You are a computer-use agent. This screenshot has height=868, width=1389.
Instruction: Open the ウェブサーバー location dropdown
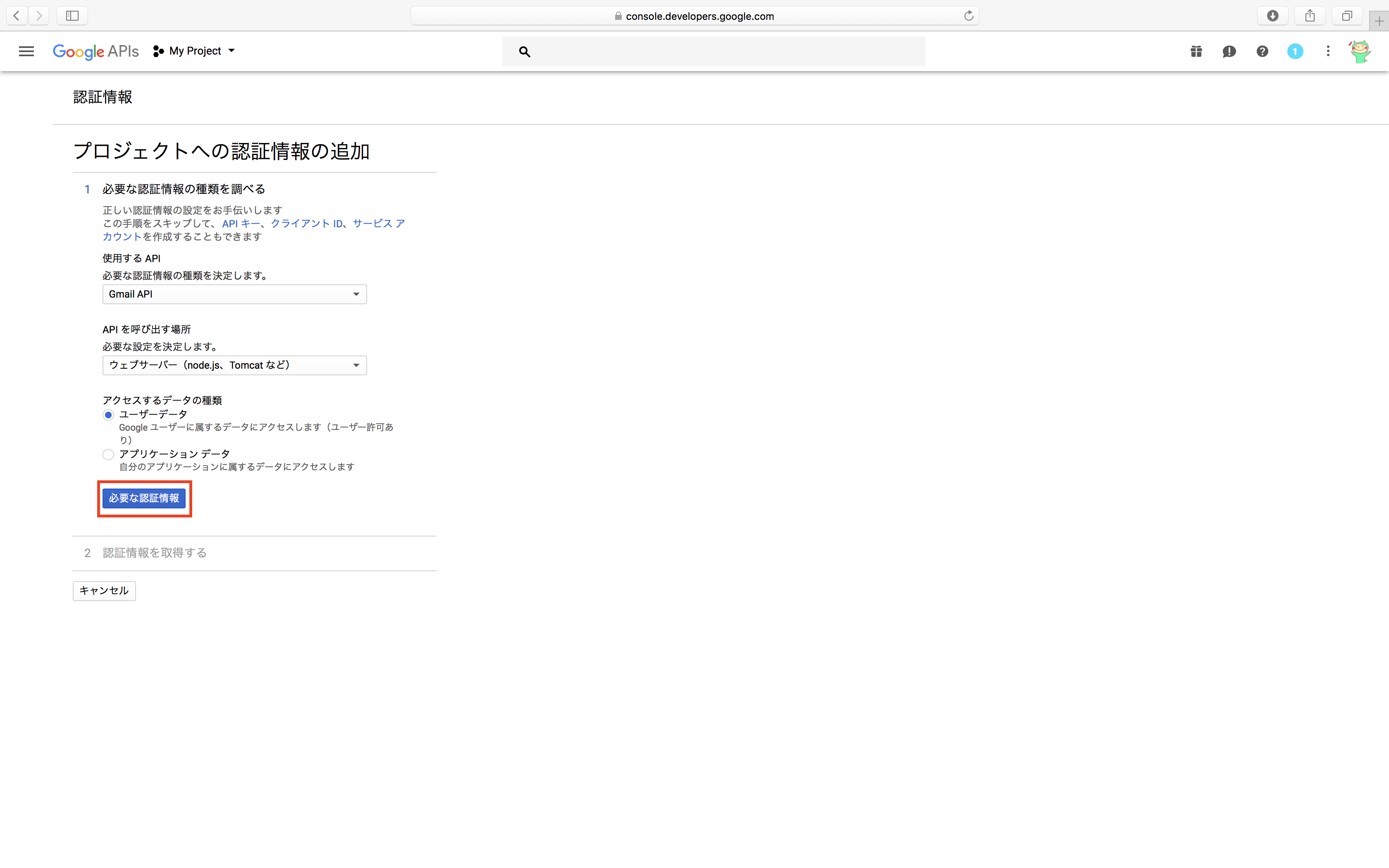point(234,365)
